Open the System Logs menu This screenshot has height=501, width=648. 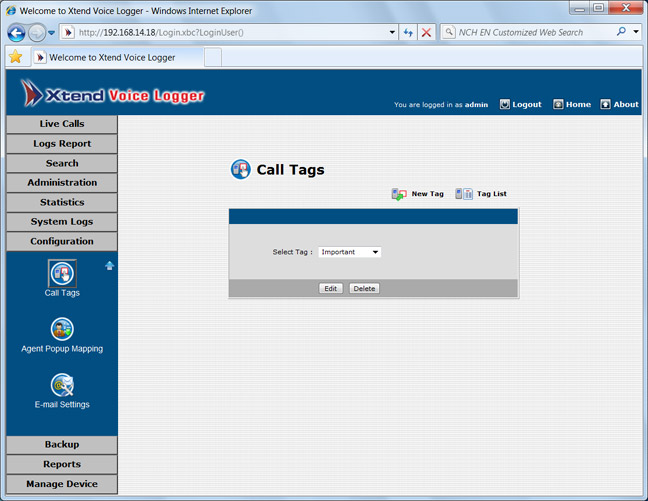(62, 222)
